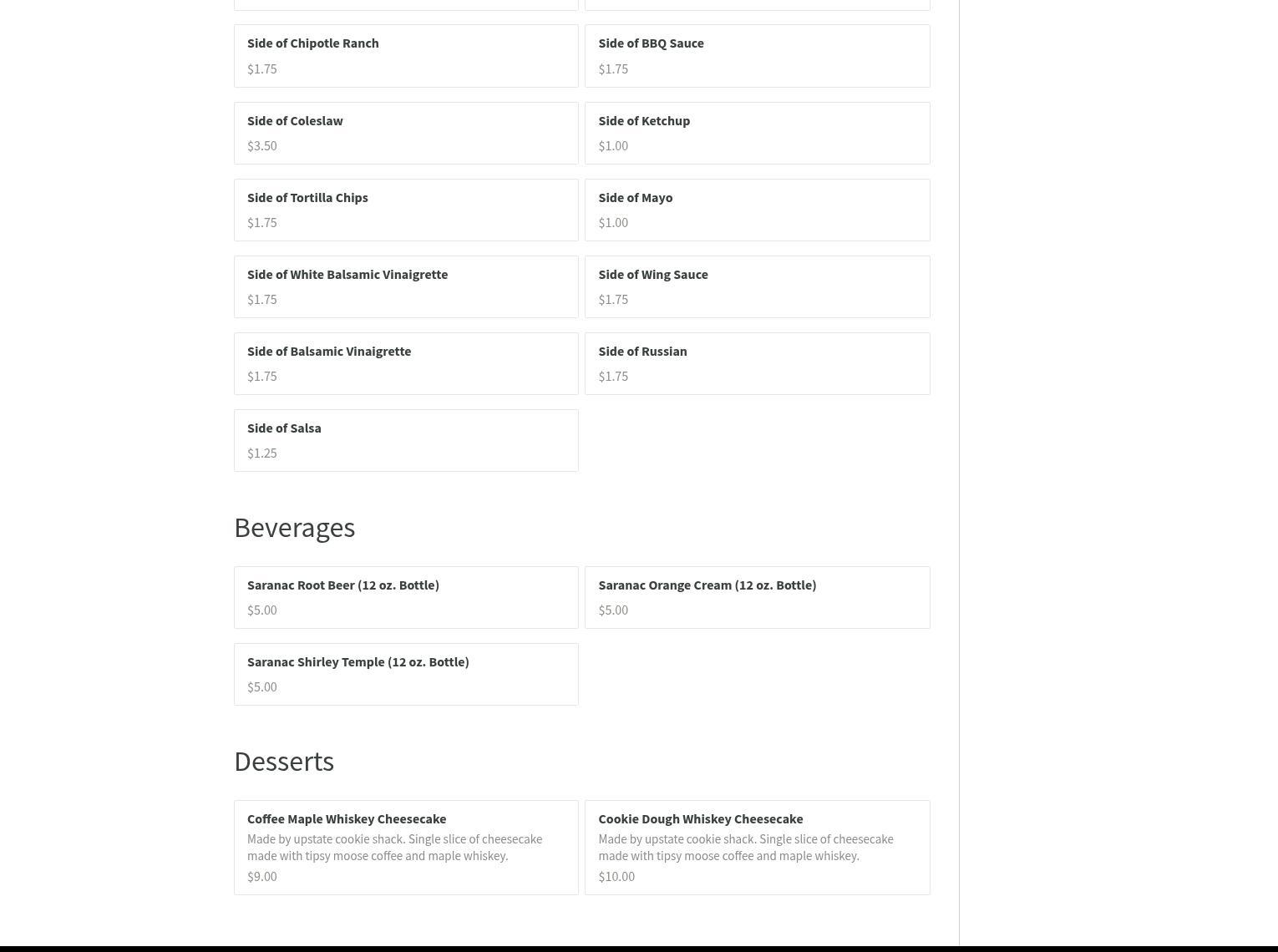Click the Desserts section heading
The width and height of the screenshot is (1278, 952).
click(284, 762)
